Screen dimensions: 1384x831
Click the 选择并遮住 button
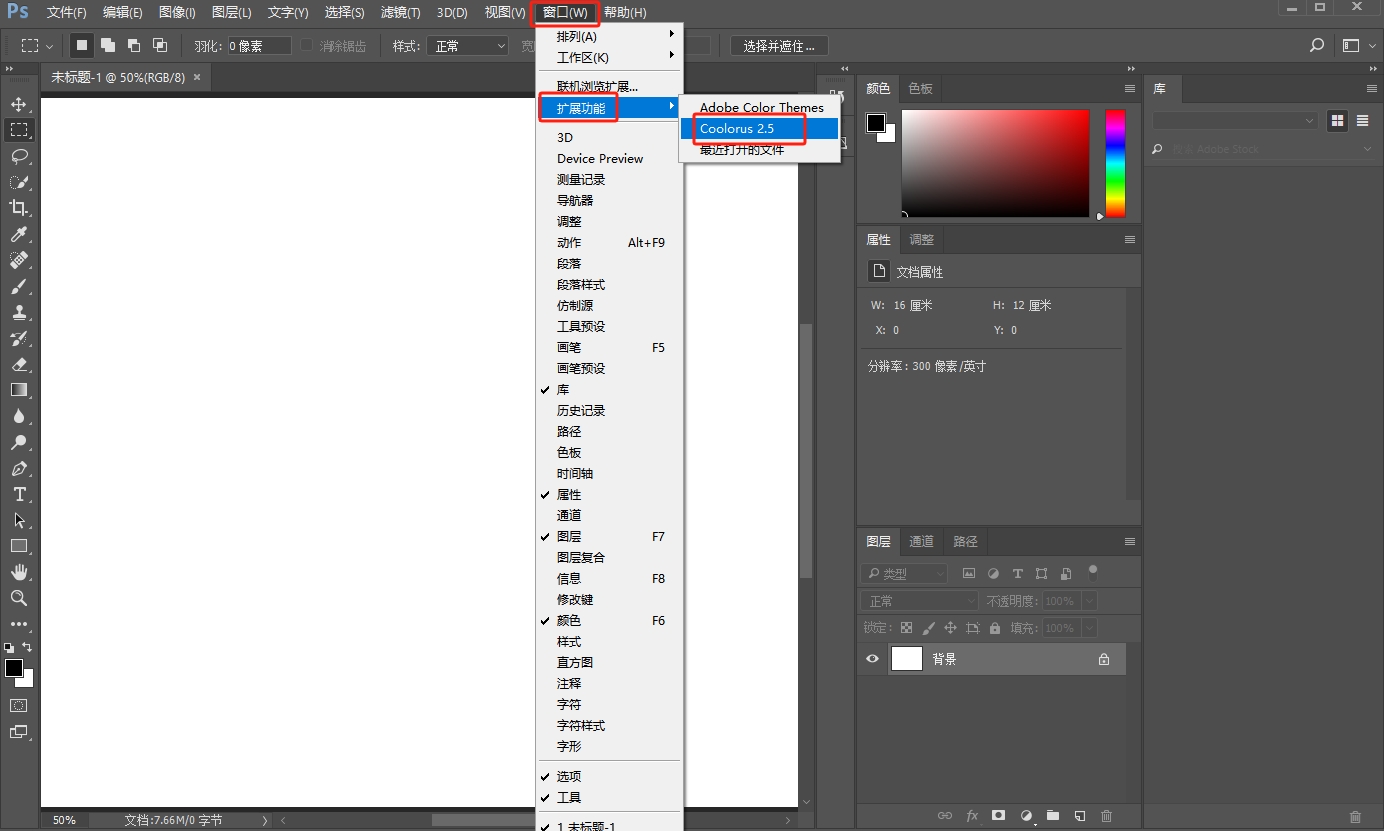tap(778, 45)
